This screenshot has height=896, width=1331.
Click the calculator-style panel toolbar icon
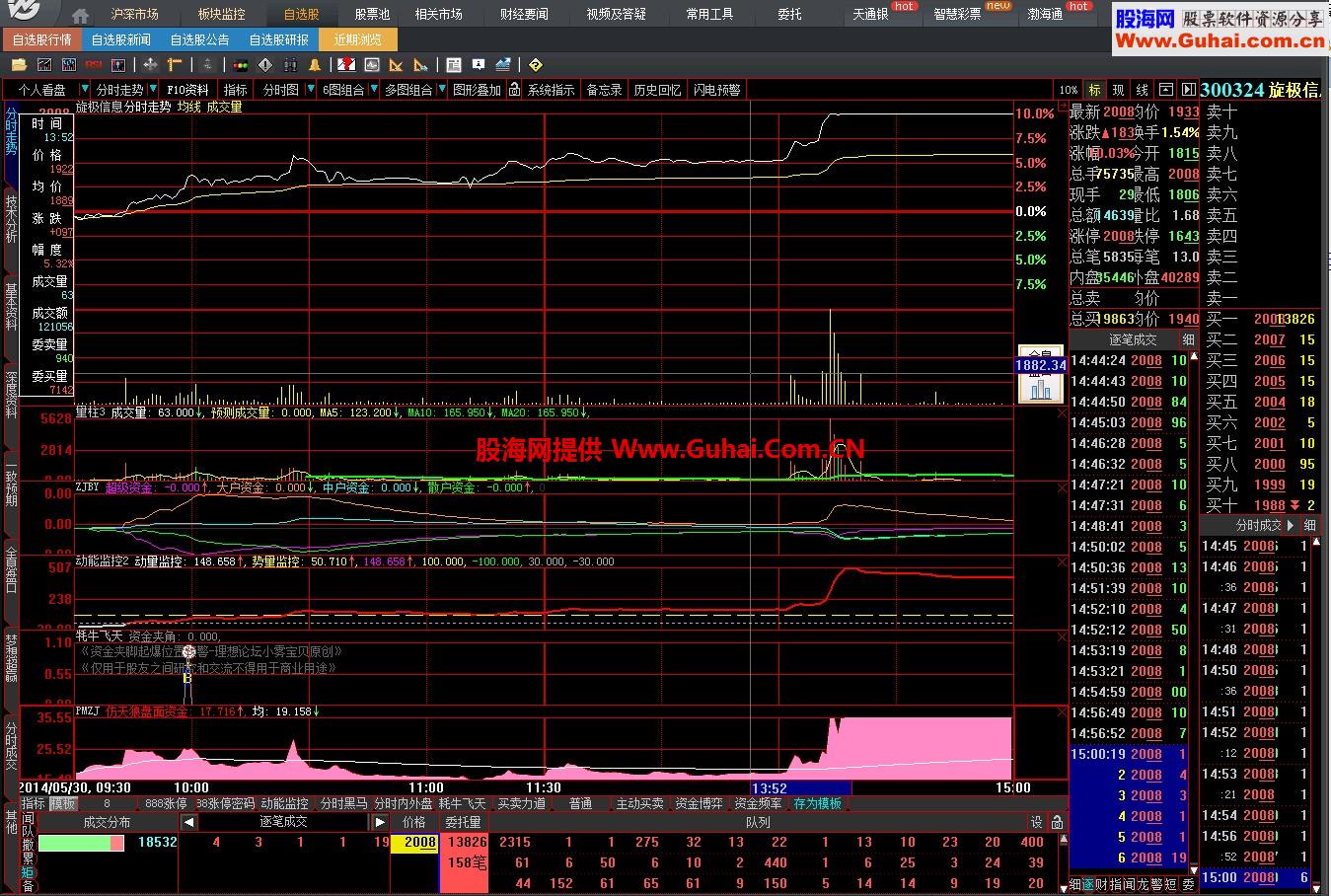point(454,65)
